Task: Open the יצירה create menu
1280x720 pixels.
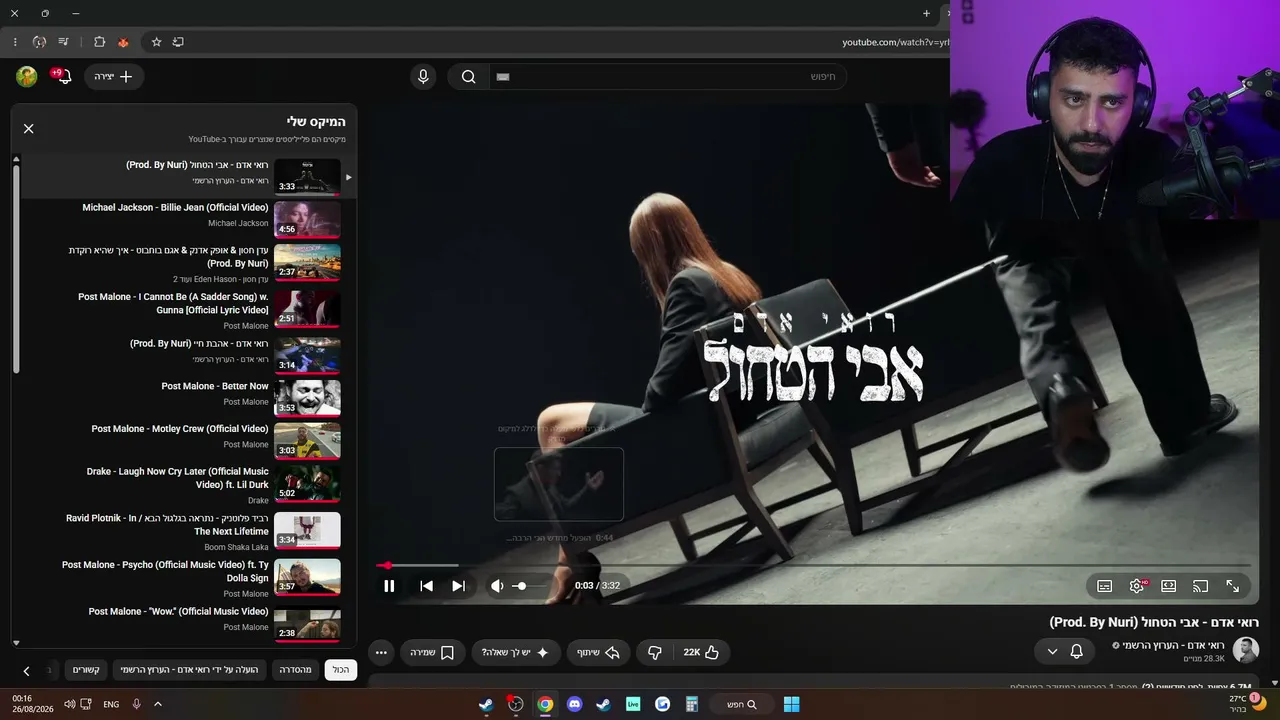Action: pos(114,76)
